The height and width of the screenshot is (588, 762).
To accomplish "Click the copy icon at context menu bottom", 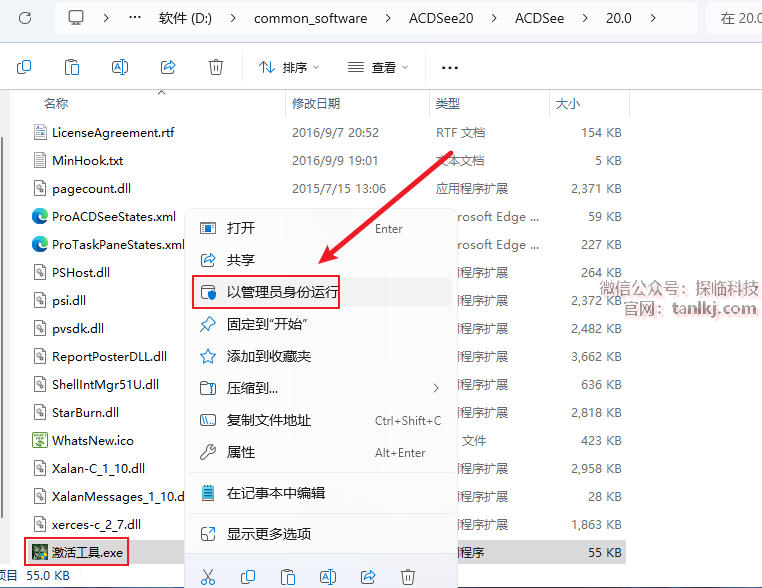I will click(248, 577).
